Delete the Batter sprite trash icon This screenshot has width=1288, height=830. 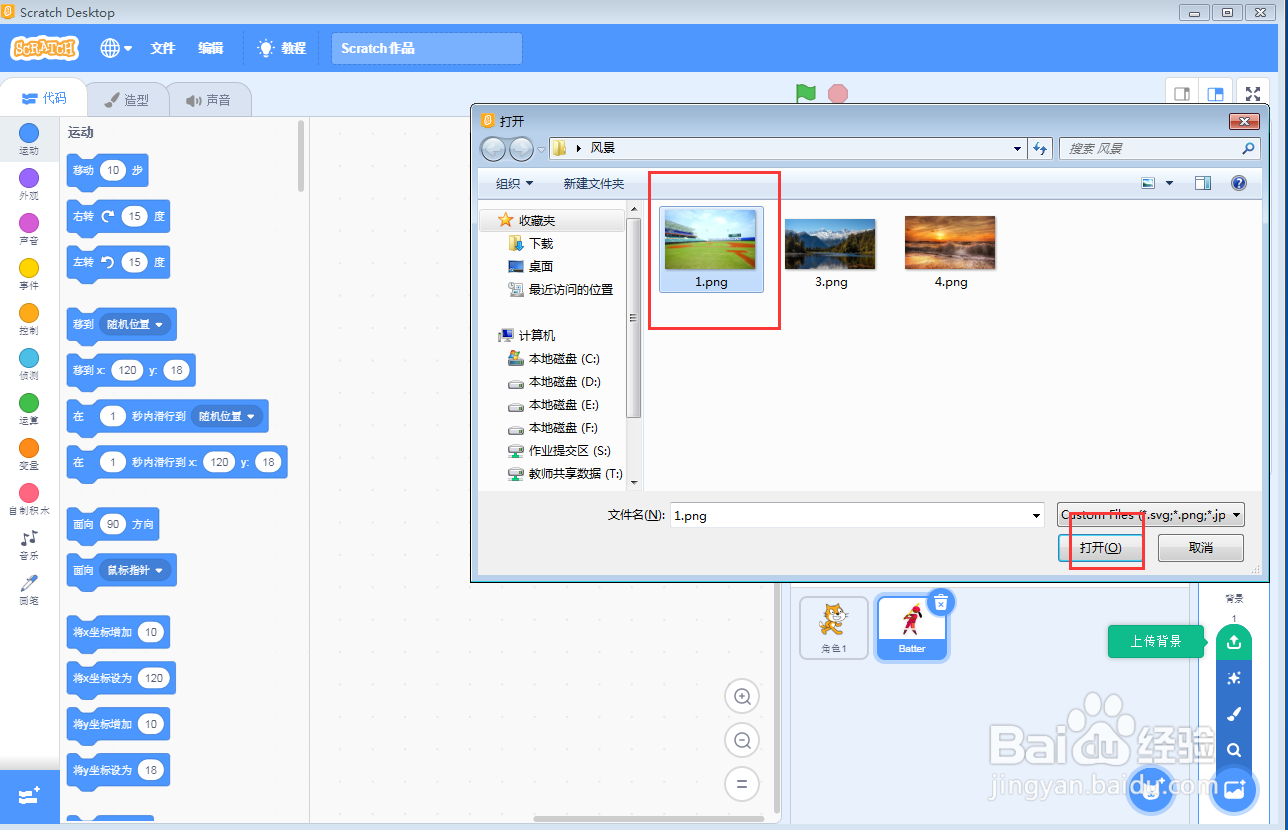coord(941,601)
